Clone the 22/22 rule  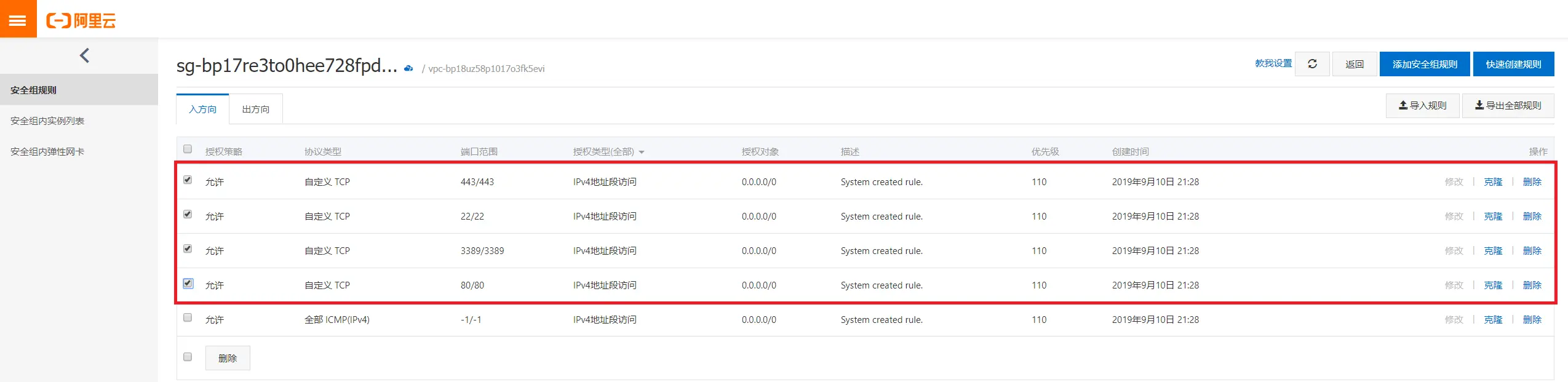point(1493,216)
